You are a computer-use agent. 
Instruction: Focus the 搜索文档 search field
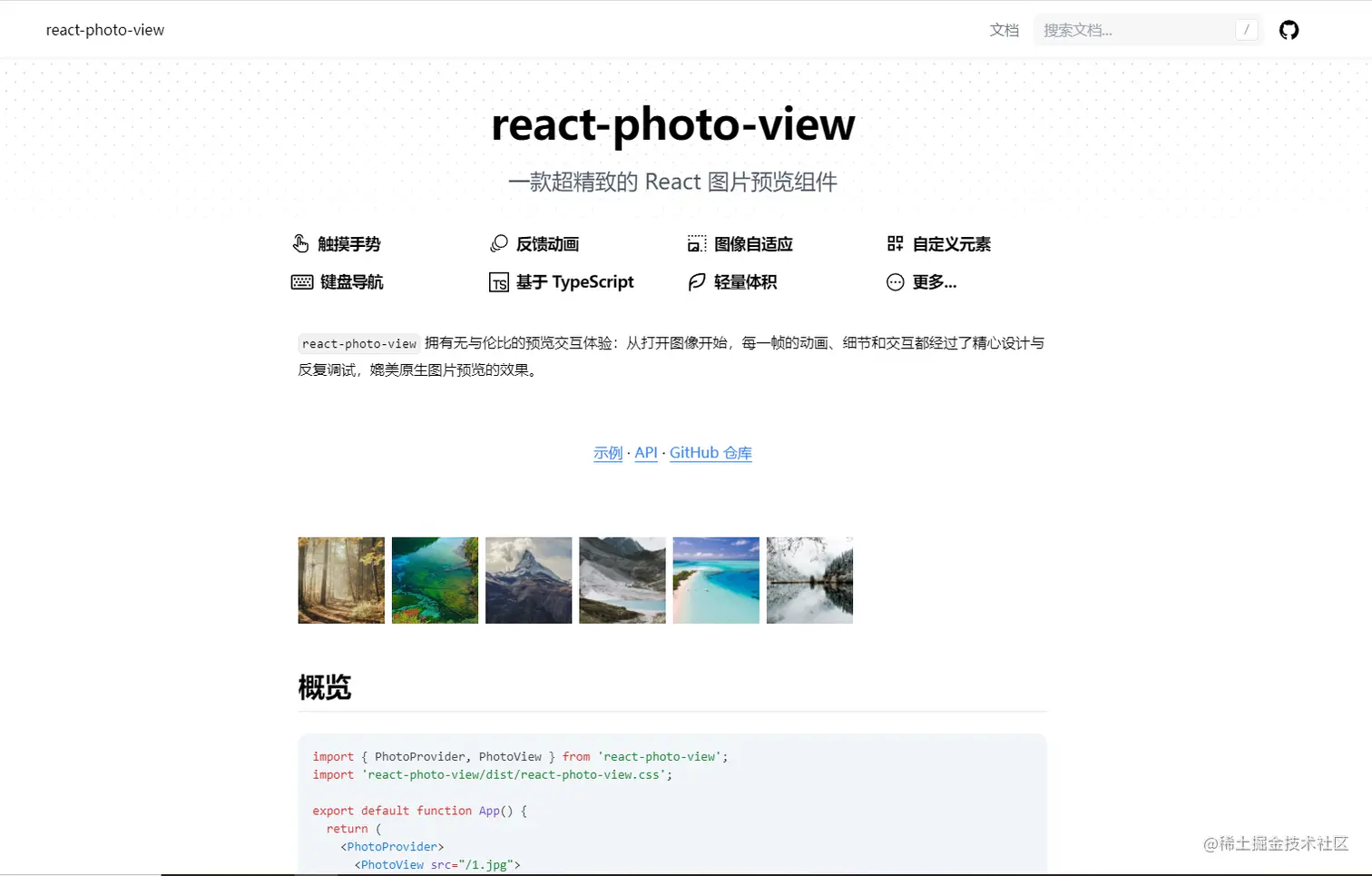tap(1147, 30)
